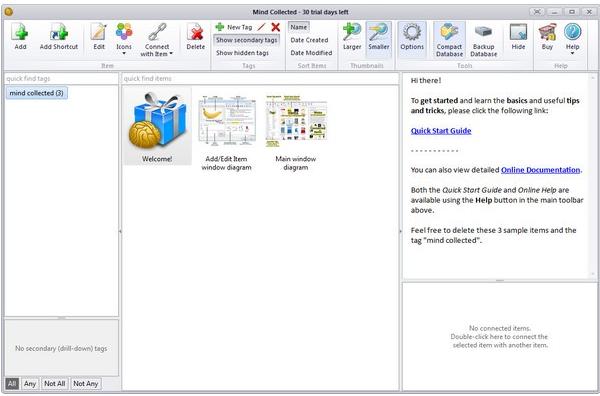Click Backup Database icon
The width and height of the screenshot is (600, 396).
coord(484,40)
